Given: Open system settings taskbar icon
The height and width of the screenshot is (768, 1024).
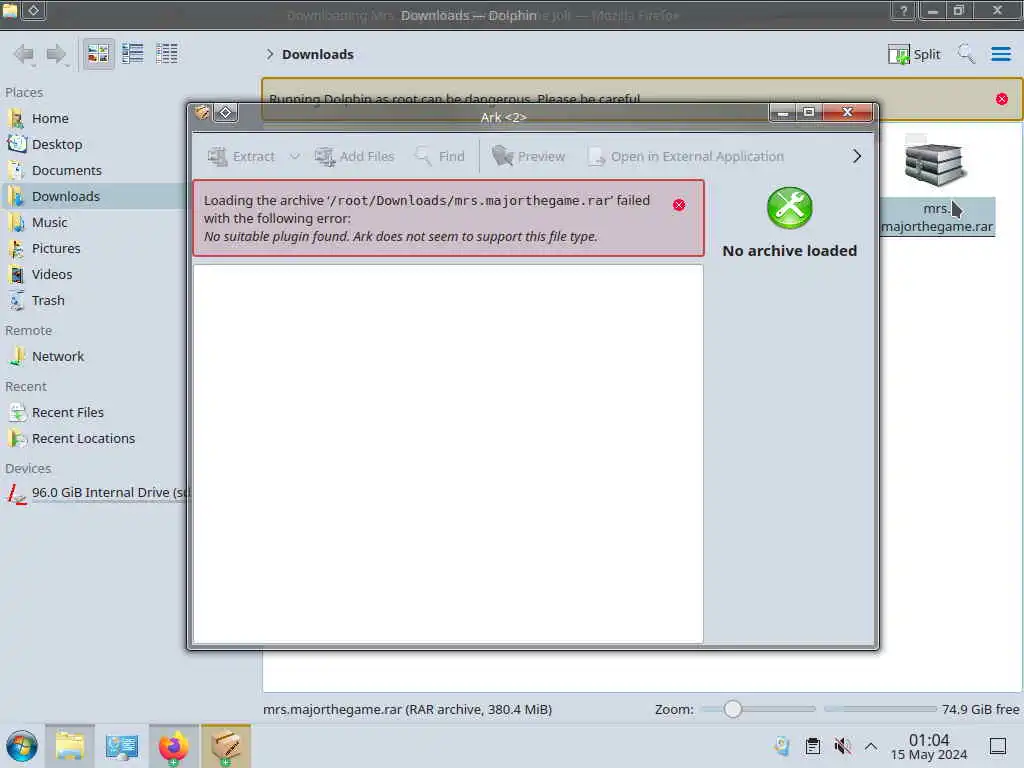Looking at the screenshot, I should pos(121,746).
